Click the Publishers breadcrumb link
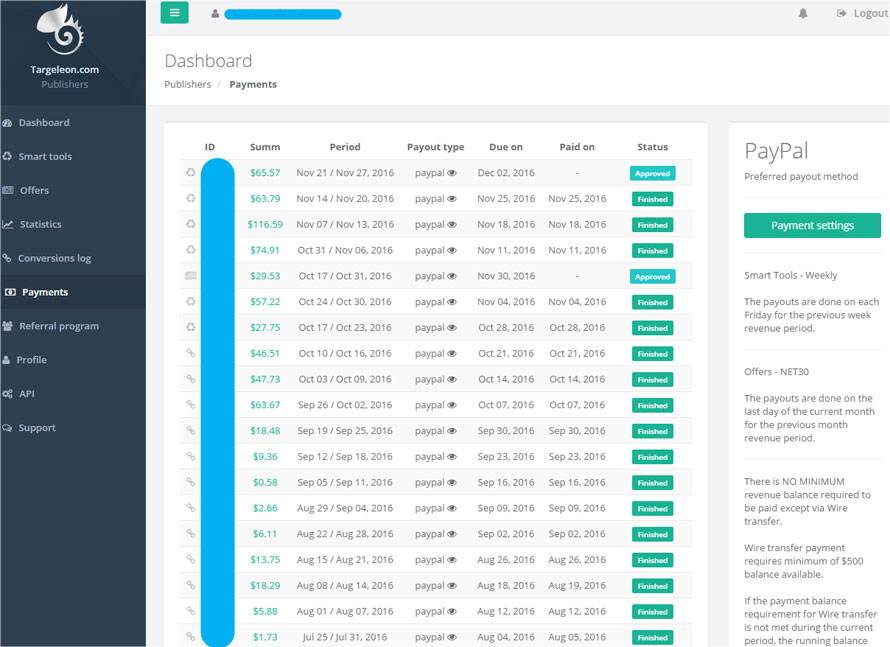 point(187,85)
